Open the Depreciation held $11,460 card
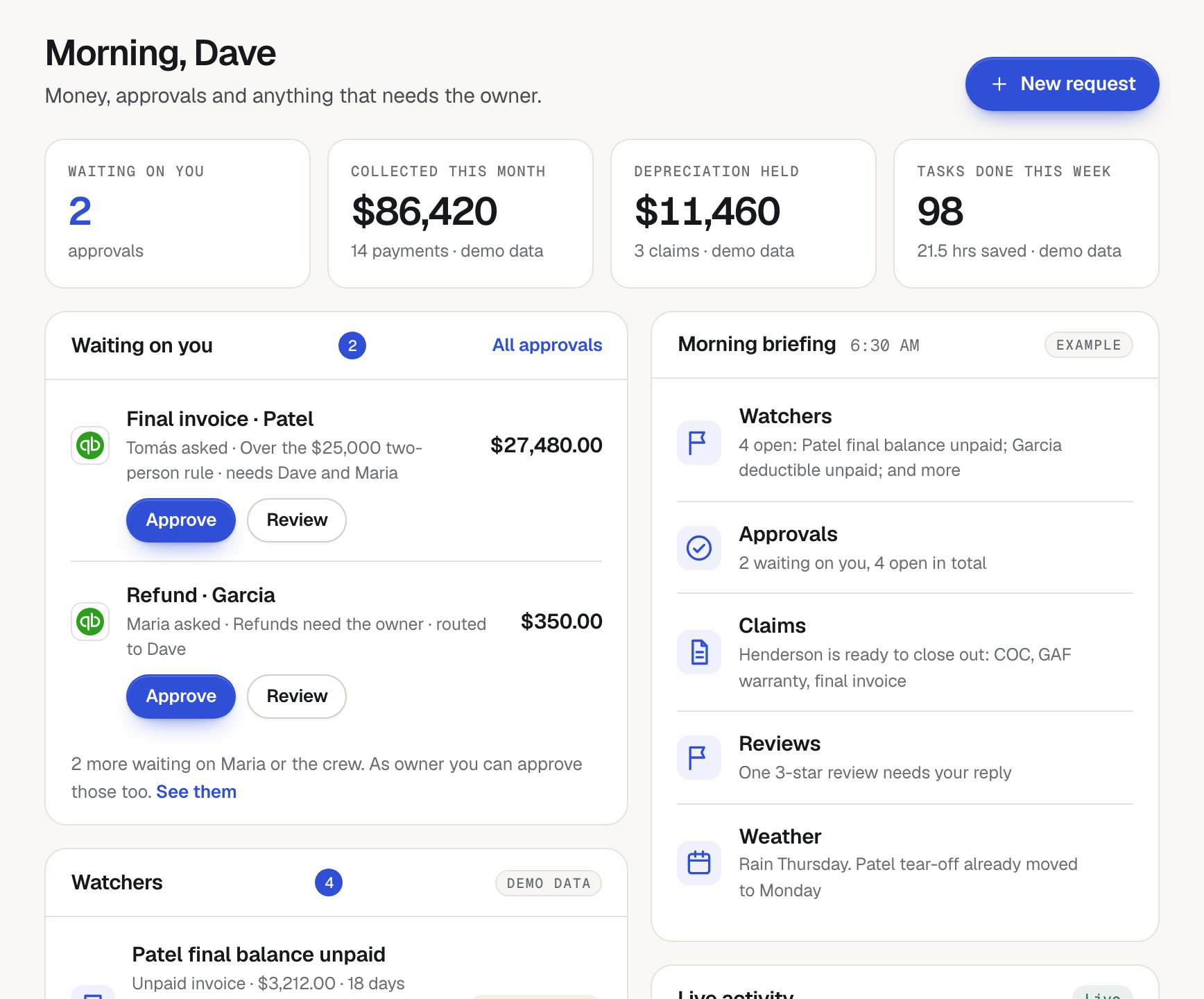 point(743,214)
